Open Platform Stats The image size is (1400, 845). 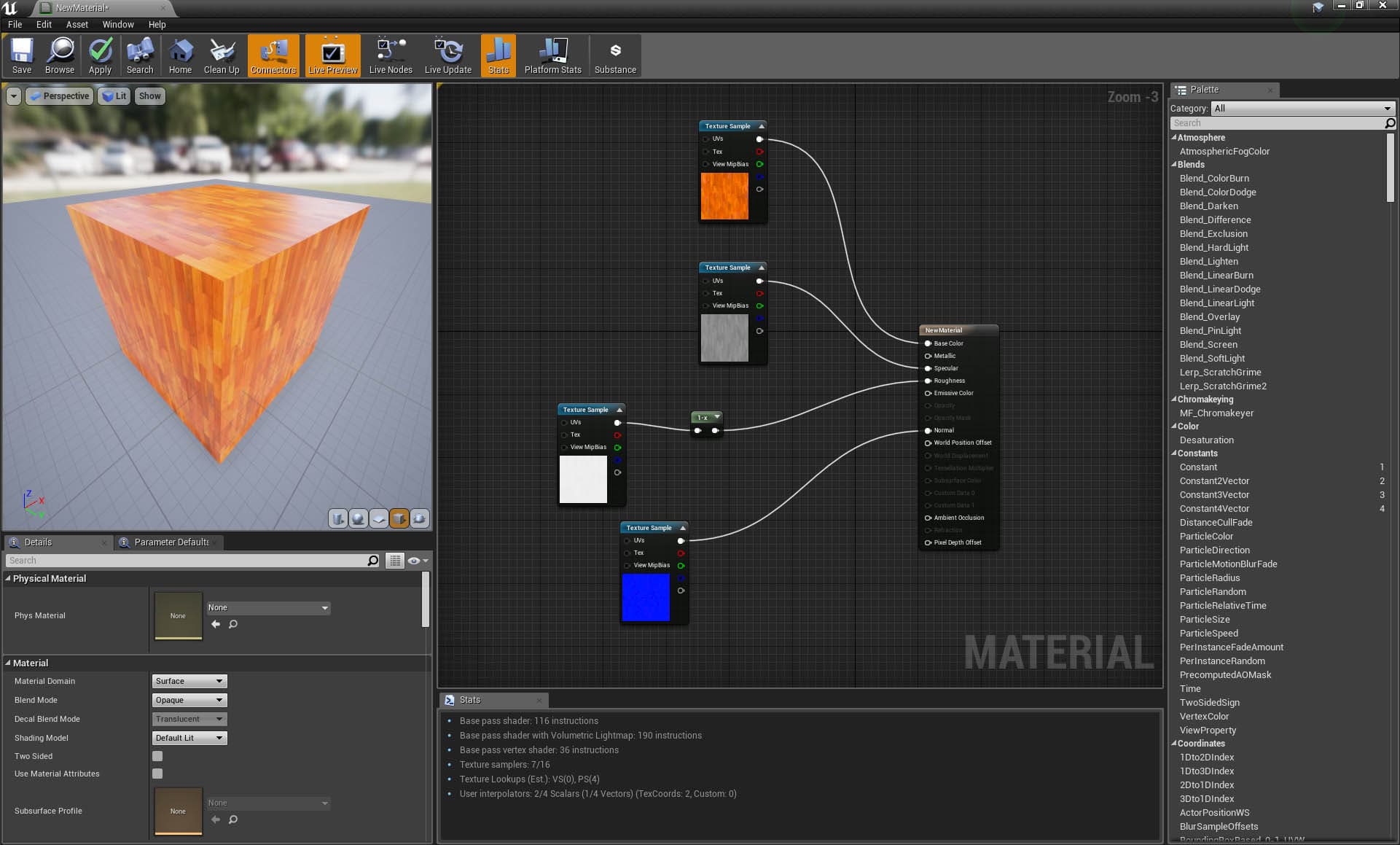552,55
